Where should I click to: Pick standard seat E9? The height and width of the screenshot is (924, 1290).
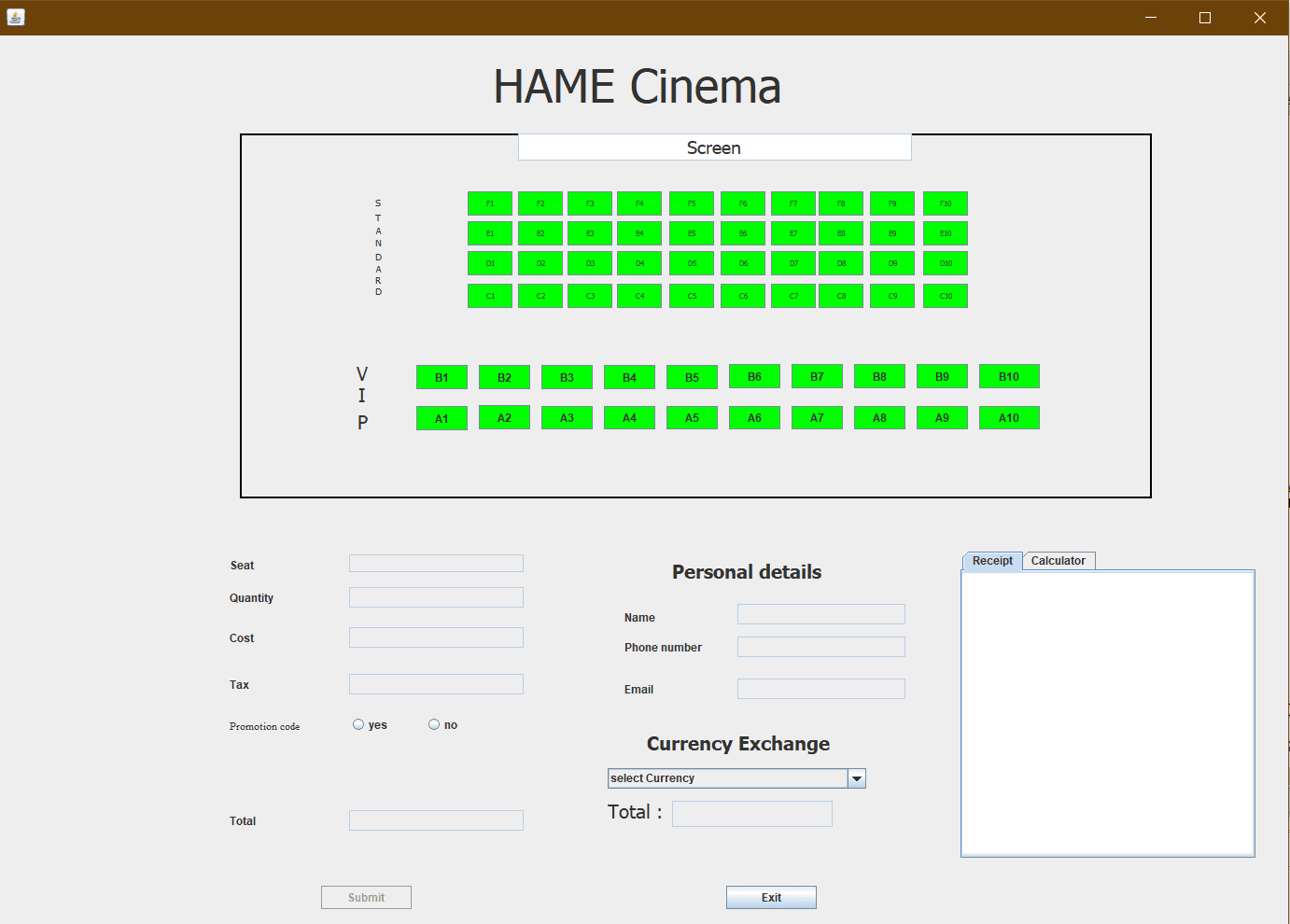point(892,233)
